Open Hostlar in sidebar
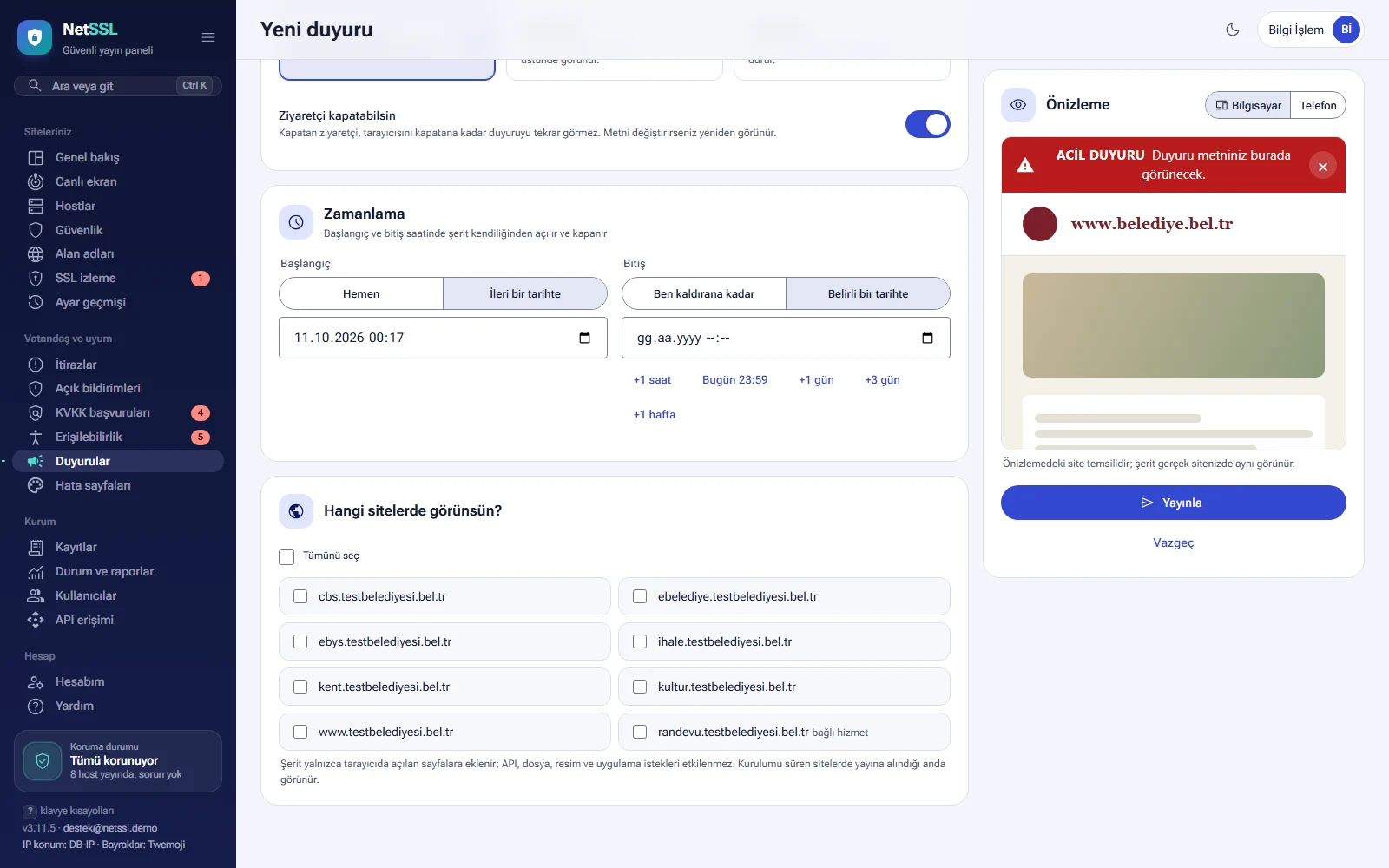The height and width of the screenshot is (868, 1389). 118,206
